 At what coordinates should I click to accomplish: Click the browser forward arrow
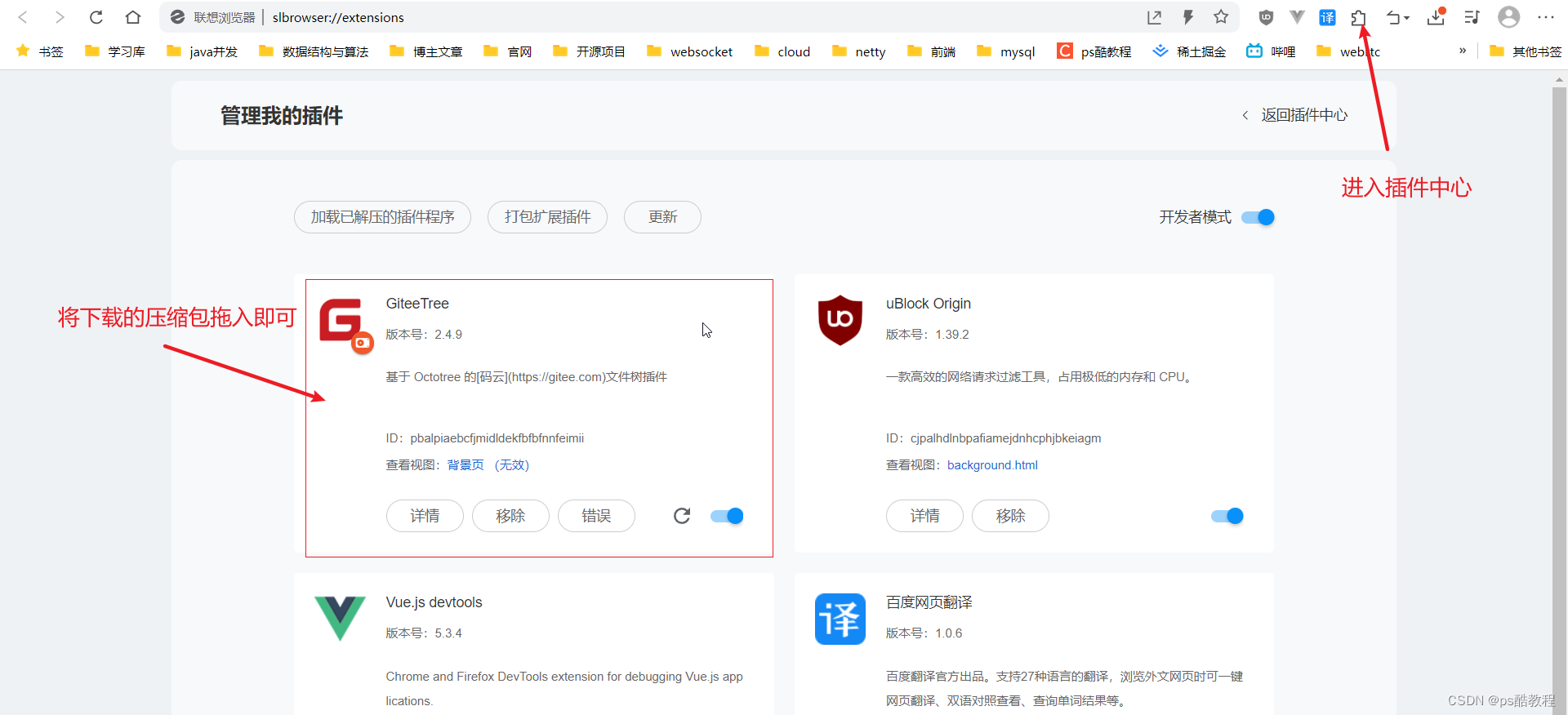pos(59,17)
